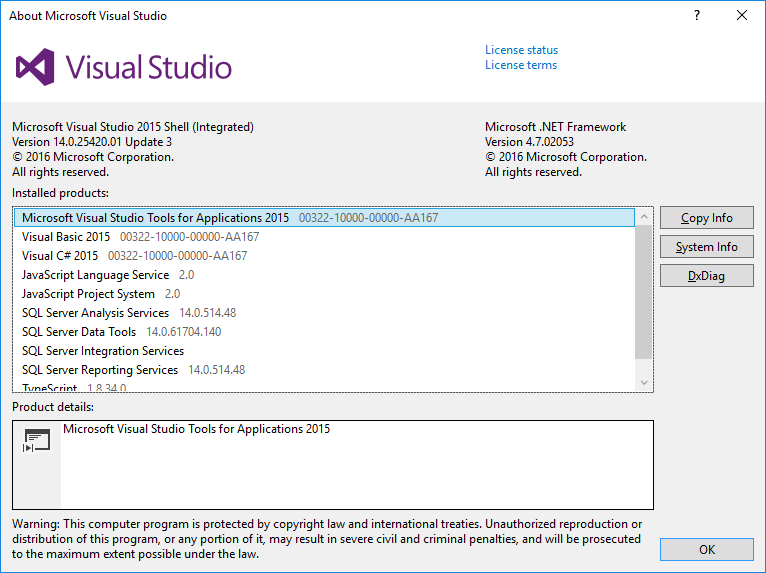The height and width of the screenshot is (573, 766).
Task: Close the About Microsoft Visual Studio dialog
Action: (742, 16)
